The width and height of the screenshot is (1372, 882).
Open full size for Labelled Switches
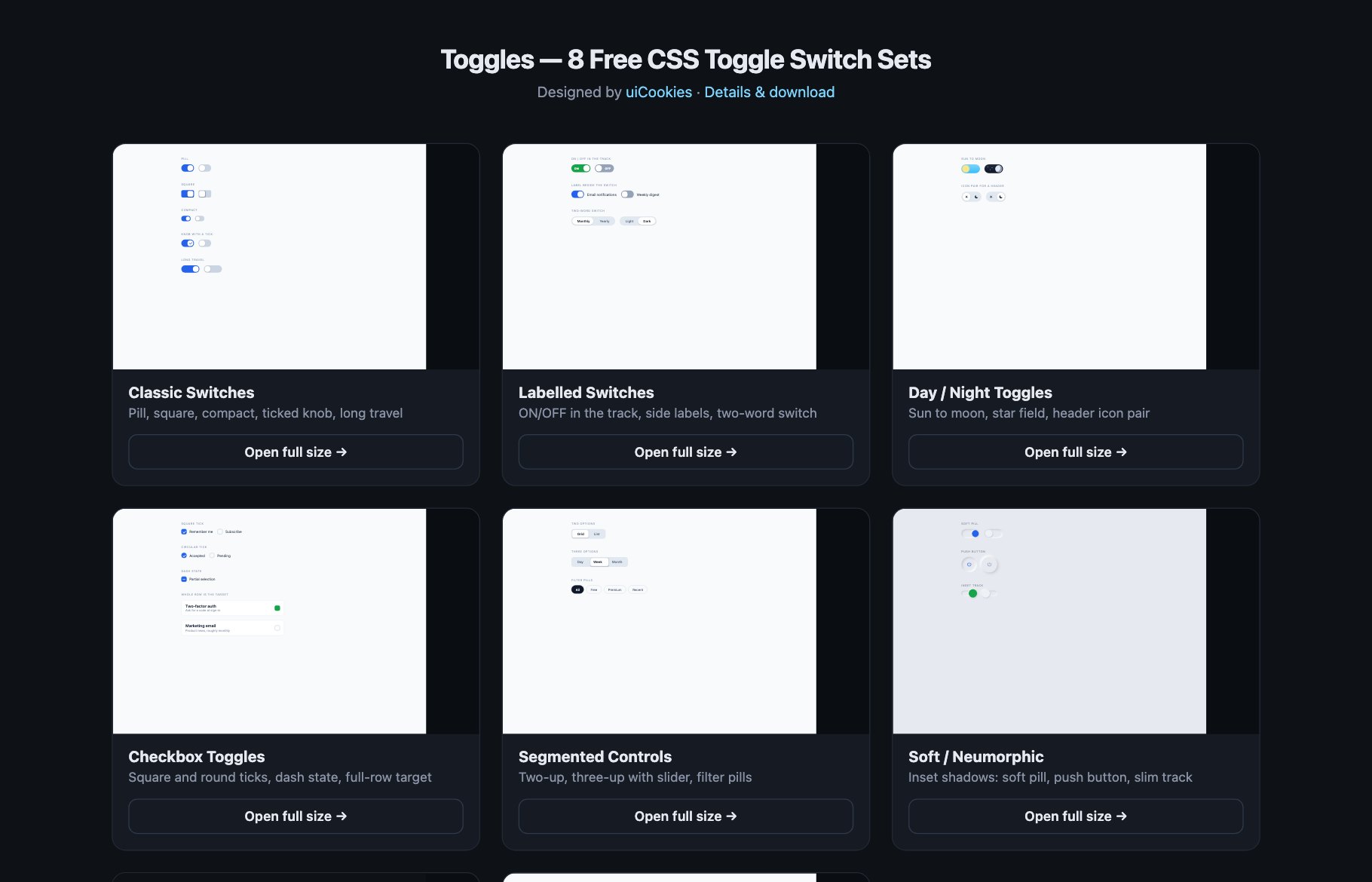685,452
